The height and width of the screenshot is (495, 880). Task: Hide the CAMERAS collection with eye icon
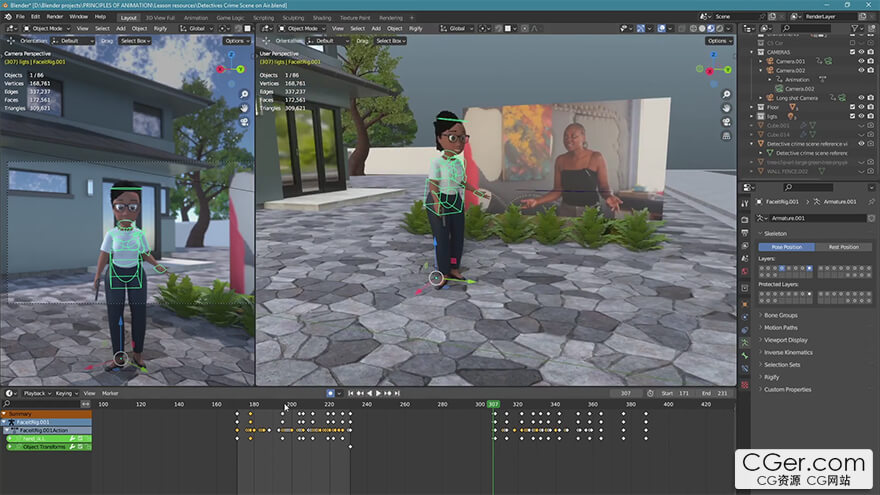pyautogui.click(x=861, y=52)
